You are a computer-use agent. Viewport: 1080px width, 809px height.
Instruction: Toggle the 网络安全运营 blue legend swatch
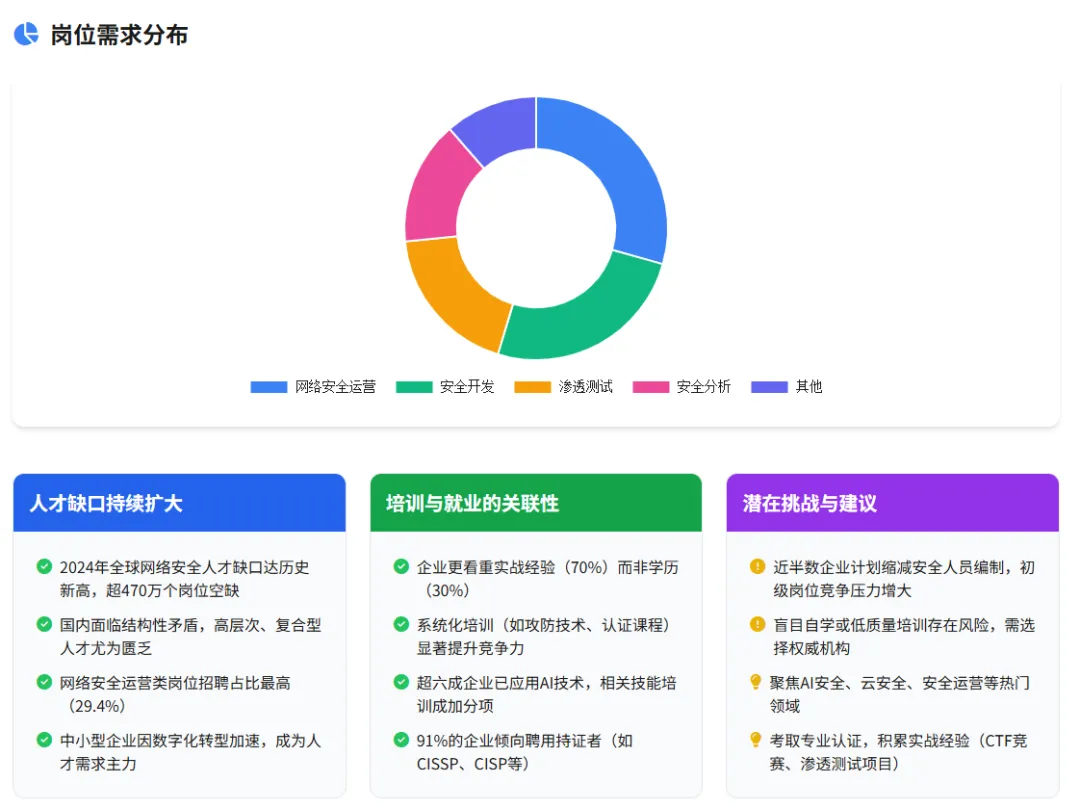[x=269, y=387]
